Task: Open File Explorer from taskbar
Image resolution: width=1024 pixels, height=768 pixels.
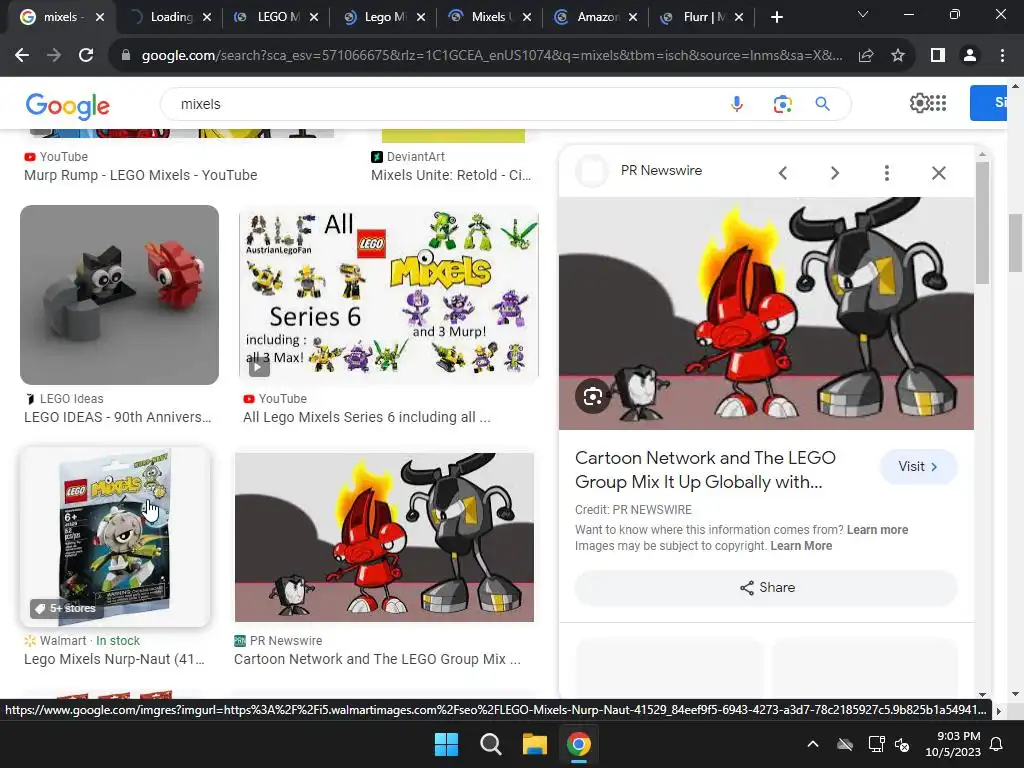Action: [534, 744]
